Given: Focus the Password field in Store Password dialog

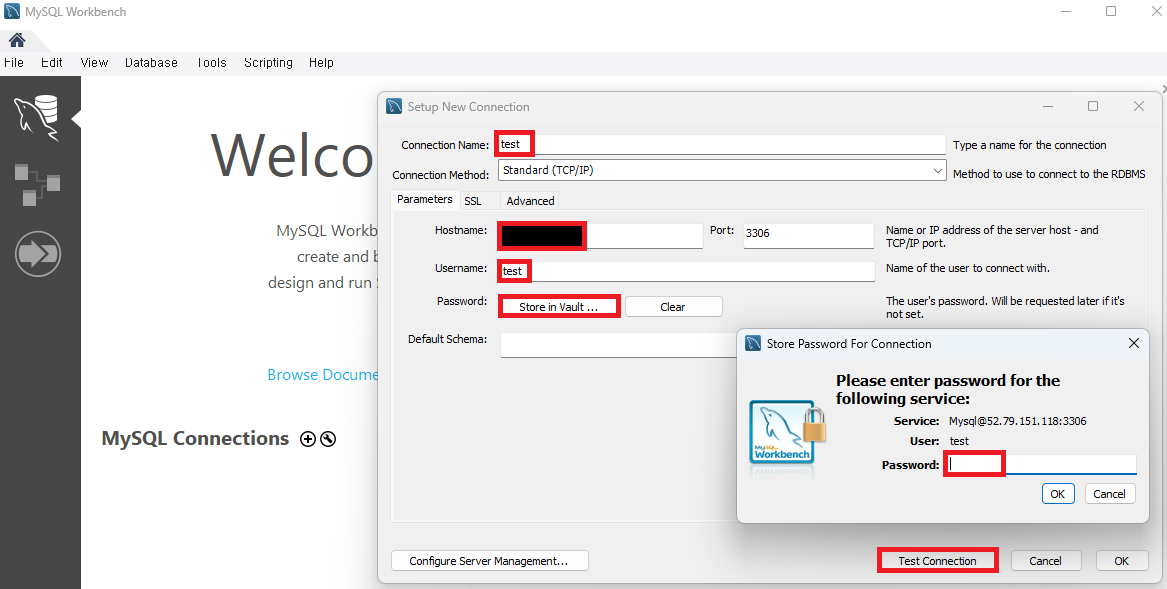Looking at the screenshot, I should point(1041,464).
